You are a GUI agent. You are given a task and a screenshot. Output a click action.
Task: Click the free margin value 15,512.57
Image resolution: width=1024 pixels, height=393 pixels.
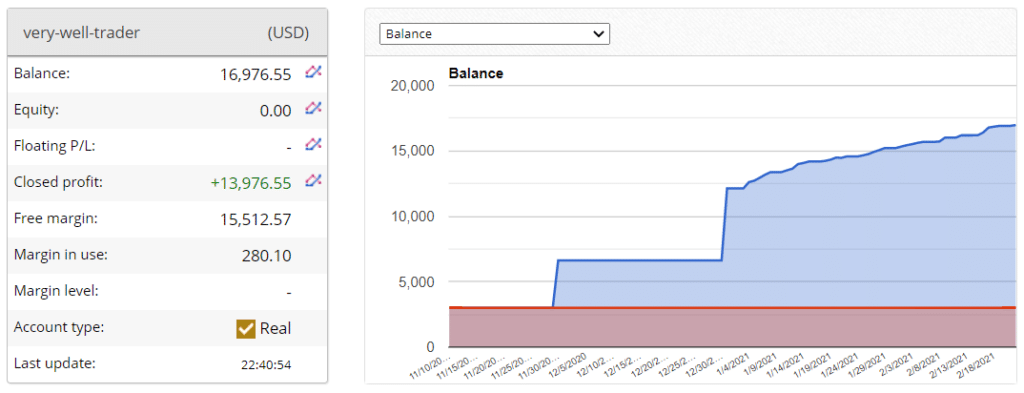pos(256,220)
